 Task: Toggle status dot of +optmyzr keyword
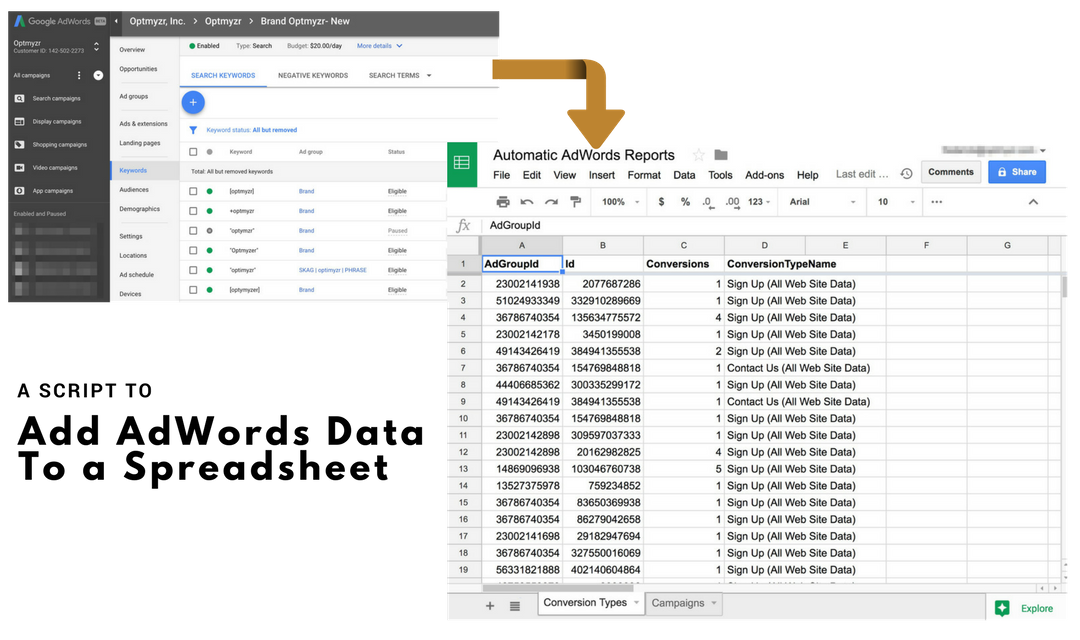(x=209, y=211)
